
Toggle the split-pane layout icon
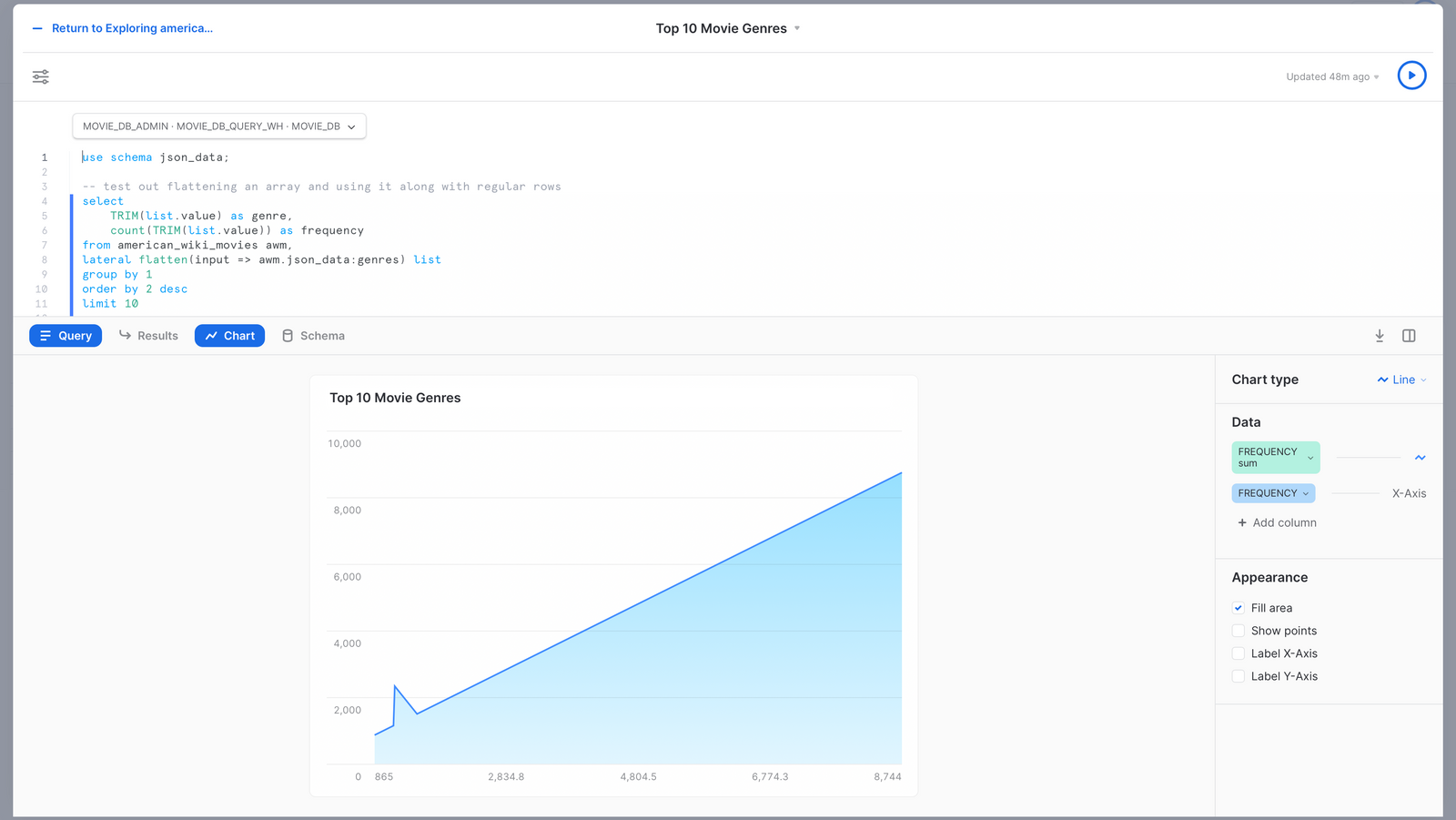[1409, 336]
